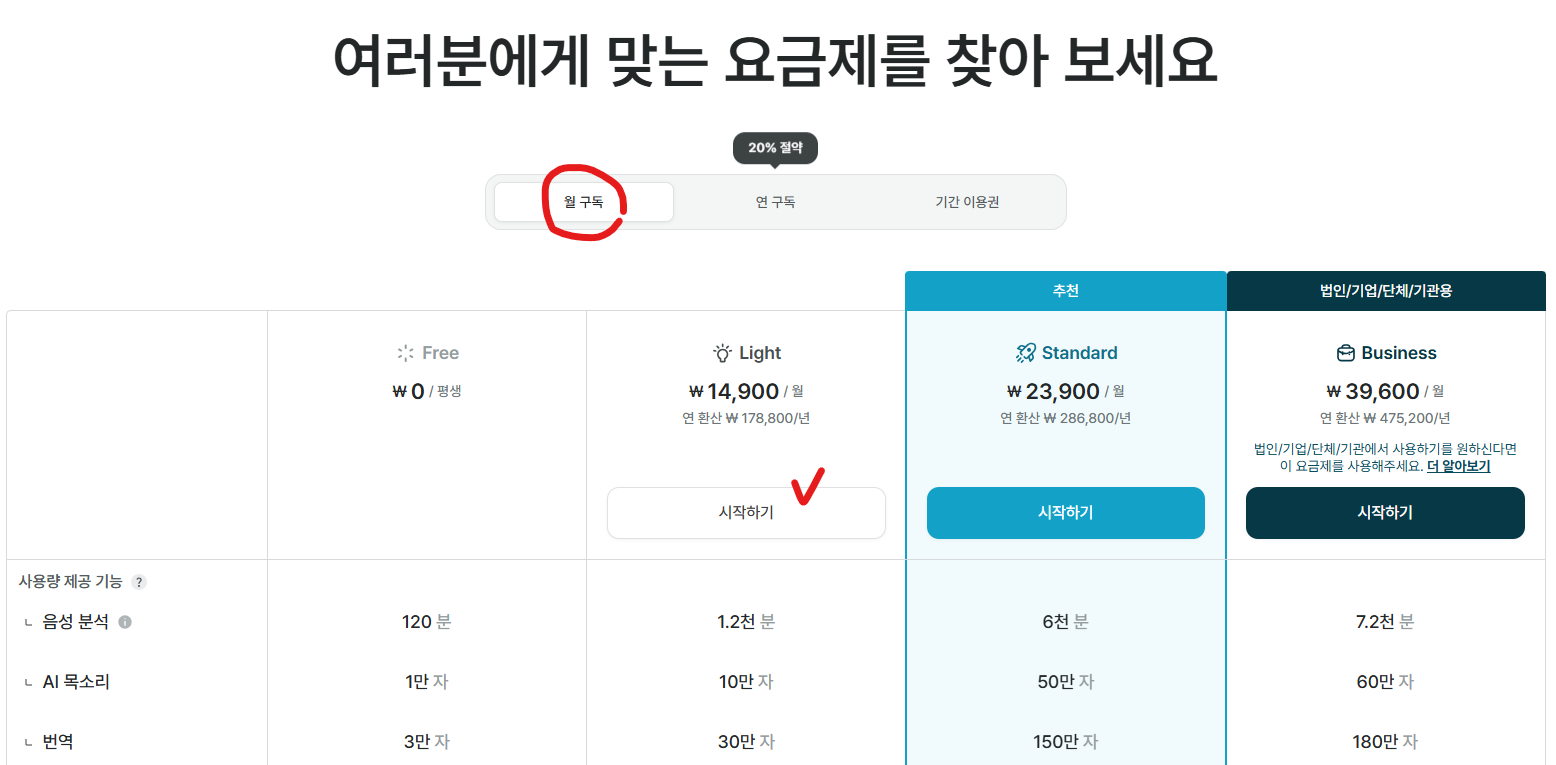Click the 법인/기업/단체/기관용 header banner

point(1385,290)
